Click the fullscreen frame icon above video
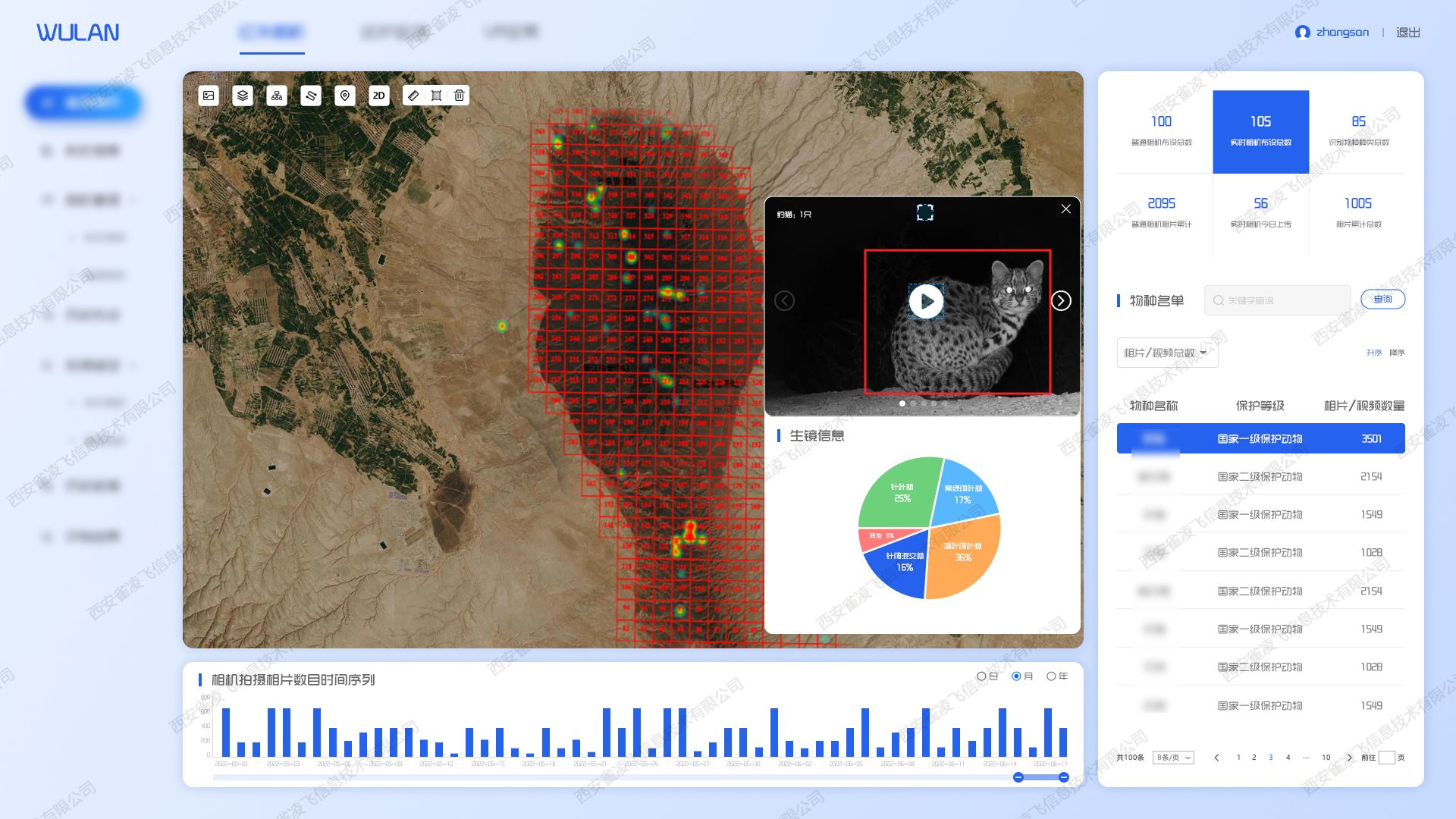1456x819 pixels. pos(924,212)
